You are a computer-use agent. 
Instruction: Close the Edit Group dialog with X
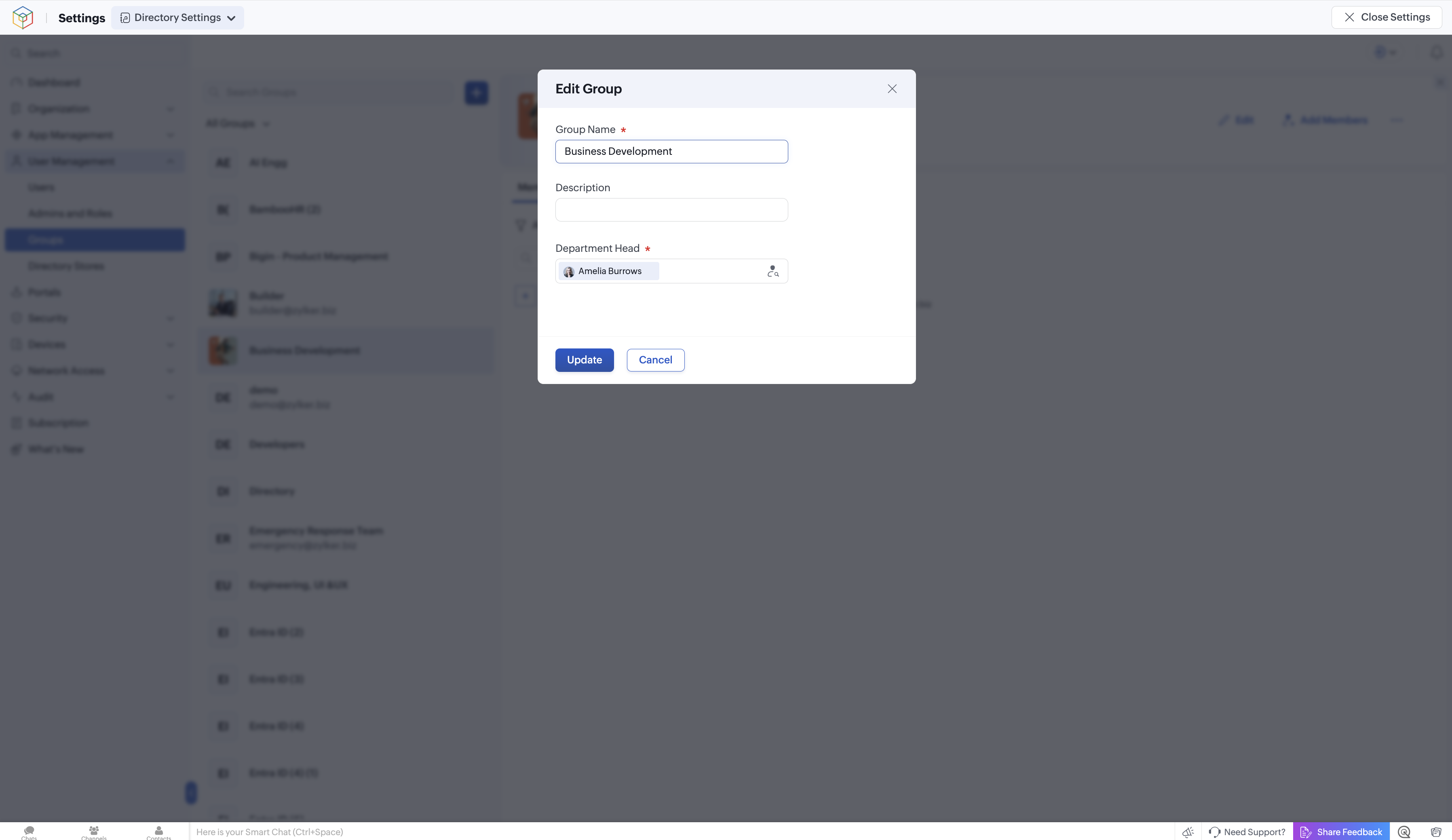(892, 89)
